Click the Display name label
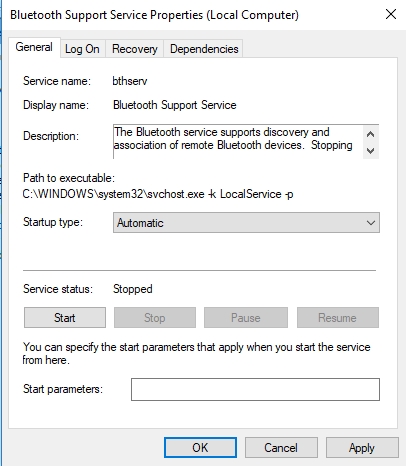 tap(56, 105)
